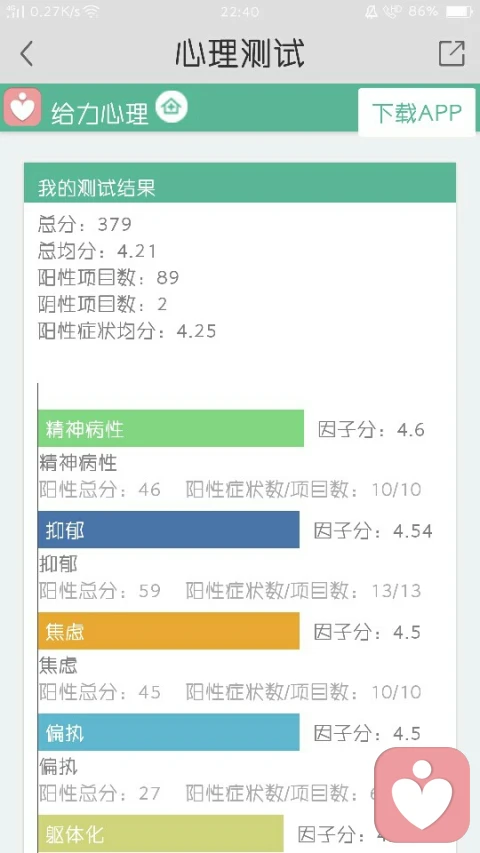Tap the floating pink heart app icon
Viewport: 480px width, 853px height.
[x=422, y=795]
